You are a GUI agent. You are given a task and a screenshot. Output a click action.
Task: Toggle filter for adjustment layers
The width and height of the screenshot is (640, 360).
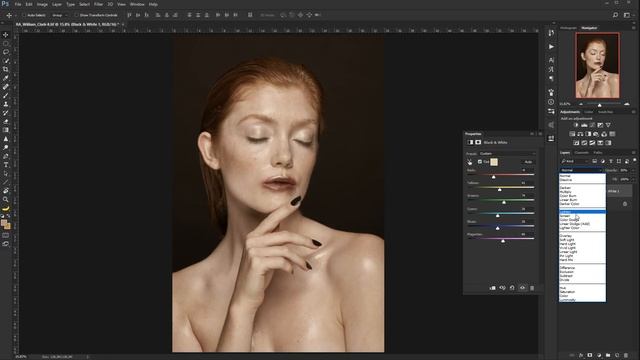pyautogui.click(x=603, y=162)
